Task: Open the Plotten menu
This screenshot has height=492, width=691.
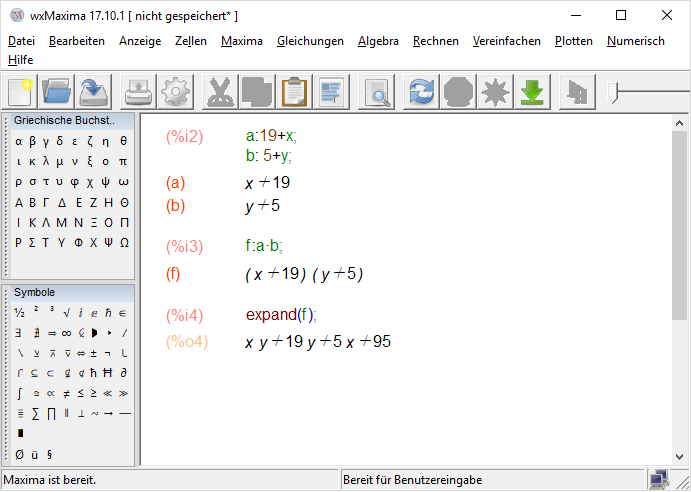Action: 574,41
